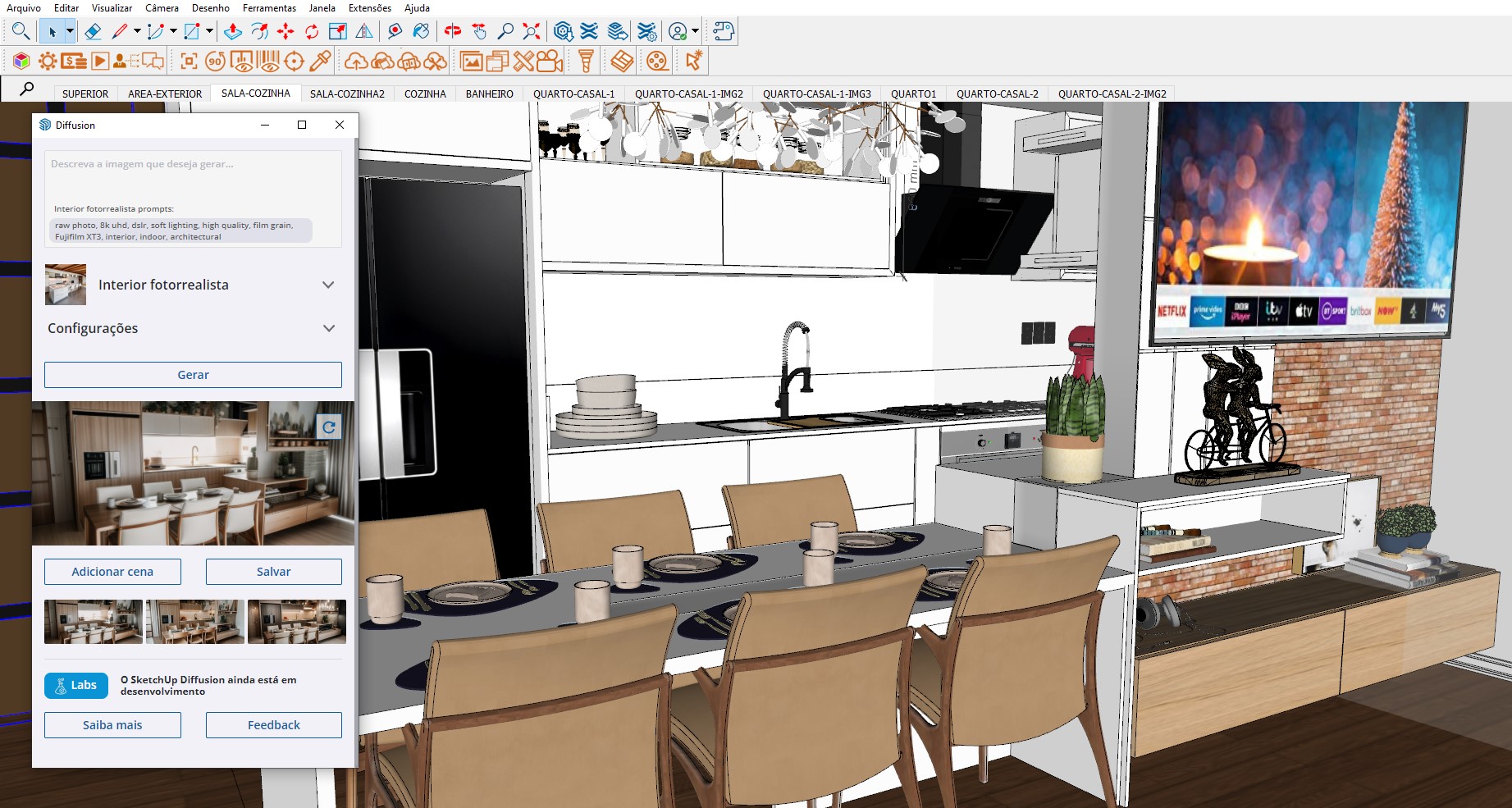The width and height of the screenshot is (1512, 808).
Task: Choose the Move tool with red arrows
Action: 285,32
